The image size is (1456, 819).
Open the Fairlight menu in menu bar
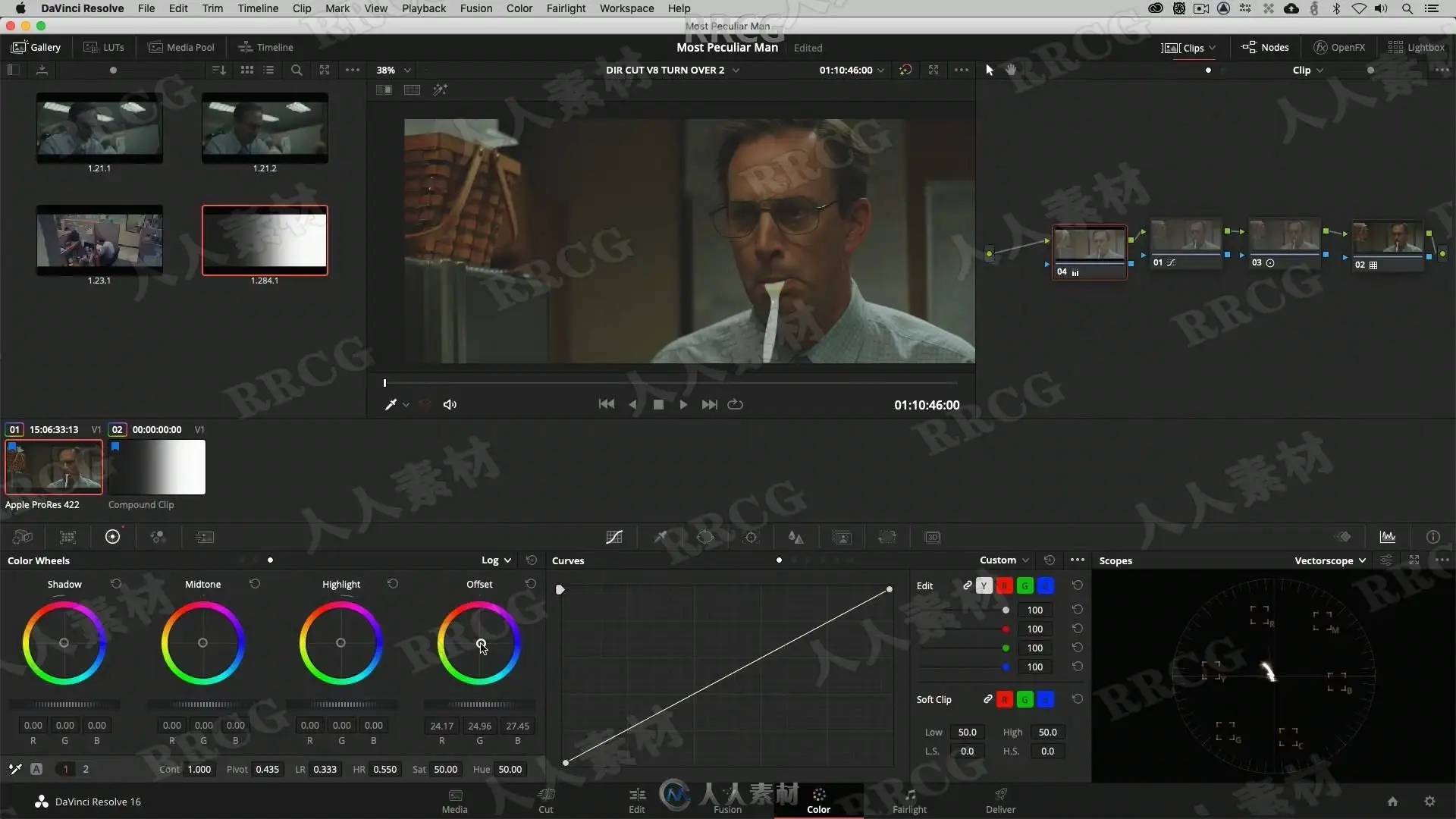pos(566,8)
